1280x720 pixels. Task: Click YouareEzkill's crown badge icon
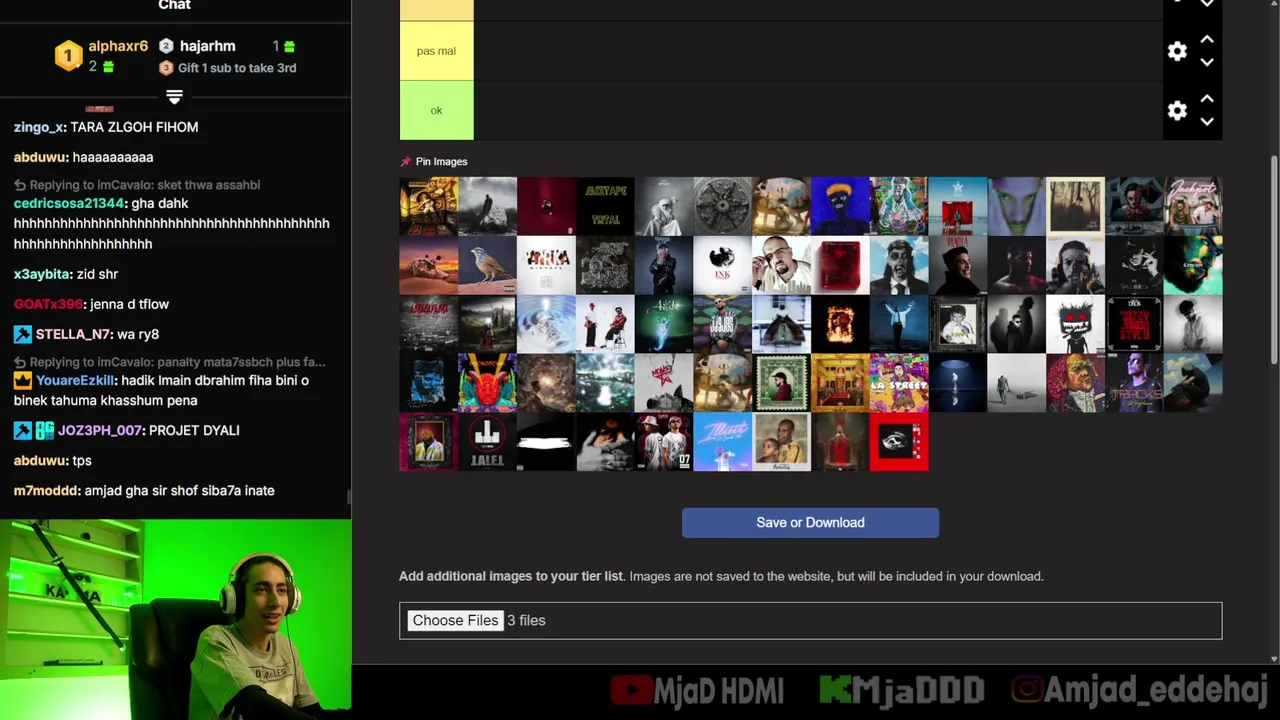(22, 380)
